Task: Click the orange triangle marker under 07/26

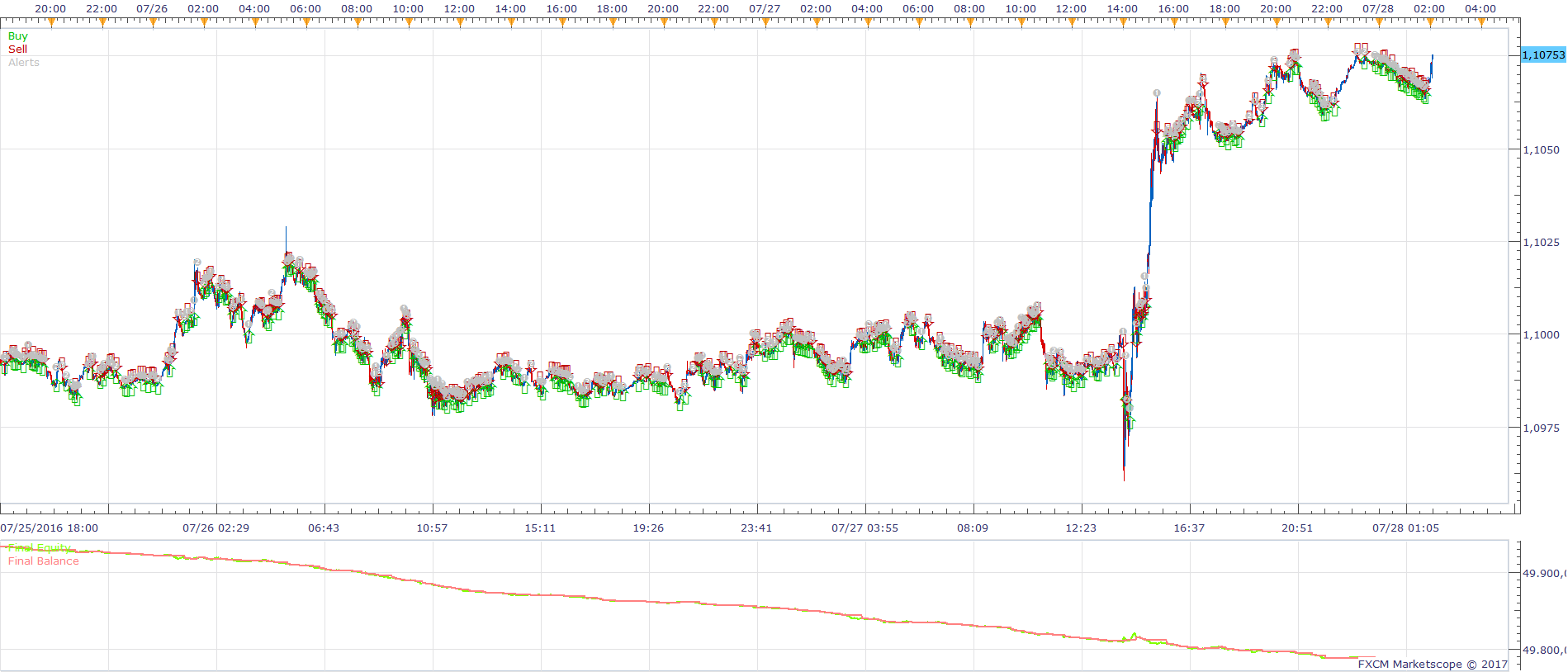Action: click(x=153, y=23)
